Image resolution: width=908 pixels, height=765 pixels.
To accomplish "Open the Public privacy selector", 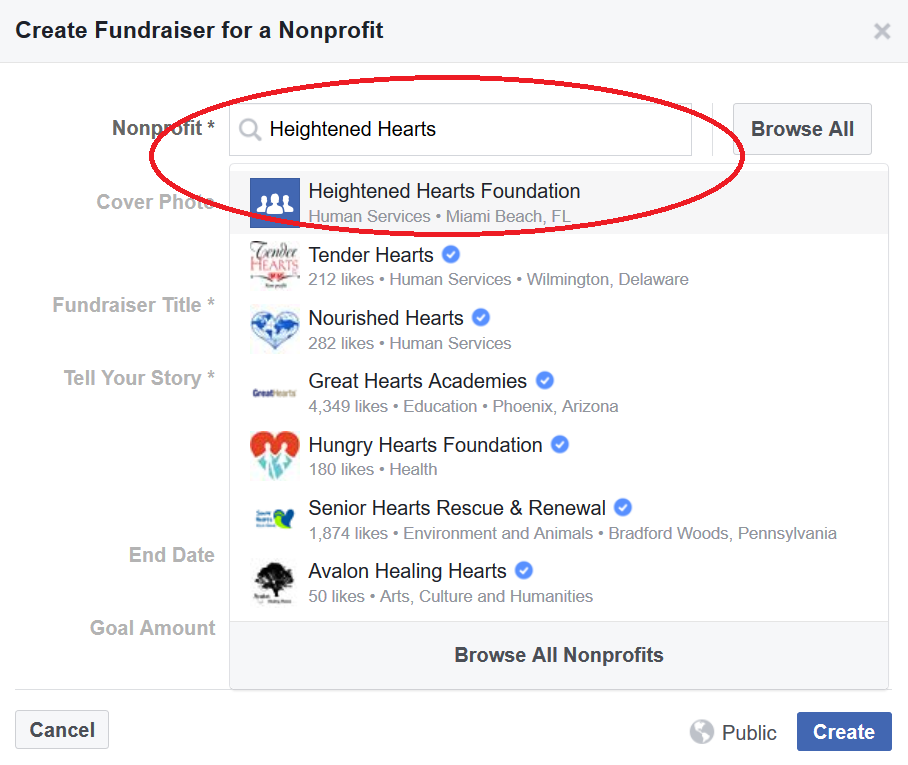I will pyautogui.click(x=733, y=732).
